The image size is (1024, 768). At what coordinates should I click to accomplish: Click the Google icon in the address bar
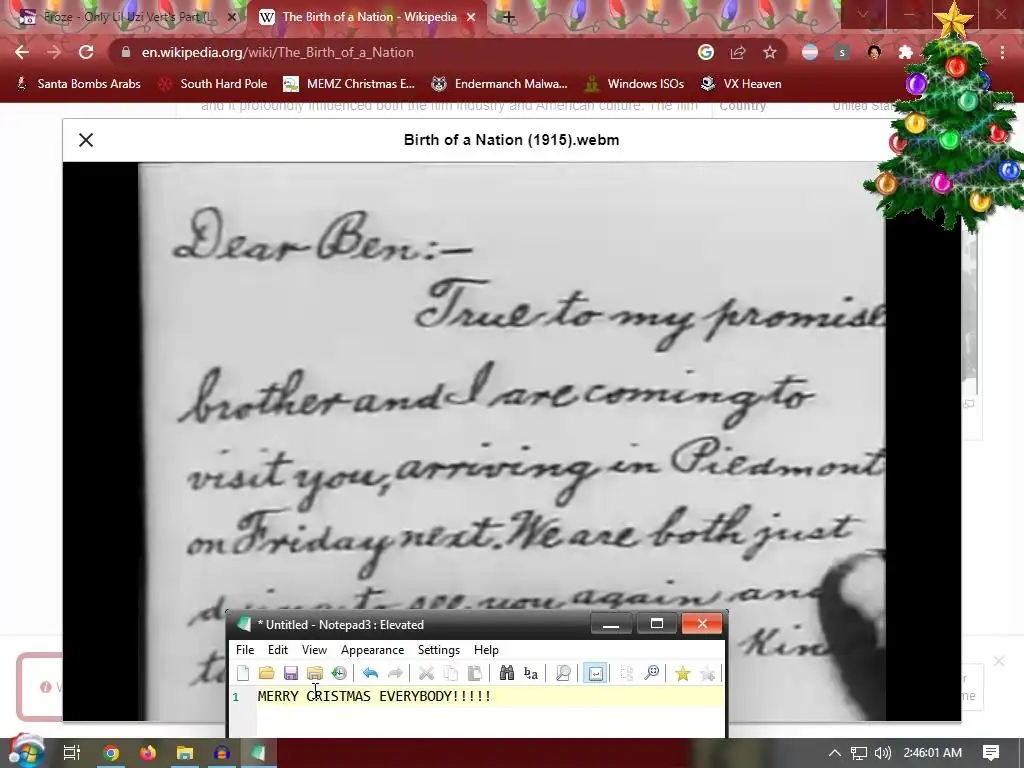click(706, 52)
